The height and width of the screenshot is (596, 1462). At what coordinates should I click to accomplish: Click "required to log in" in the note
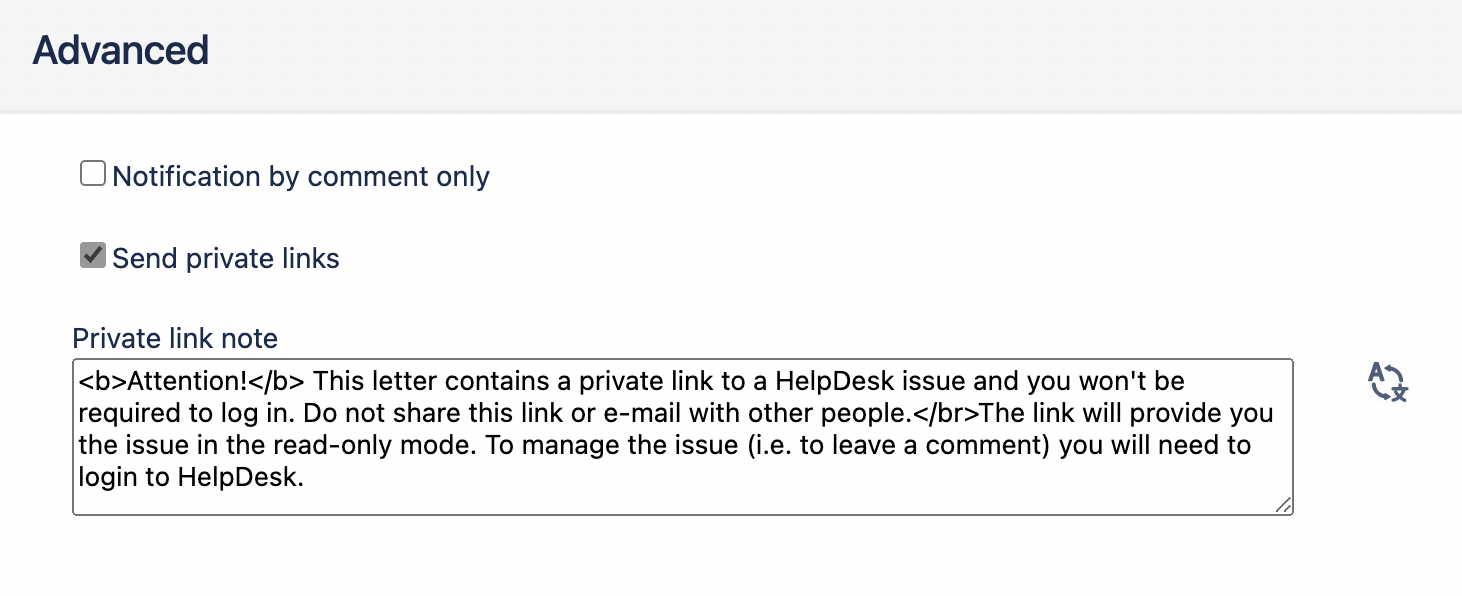click(x=180, y=414)
